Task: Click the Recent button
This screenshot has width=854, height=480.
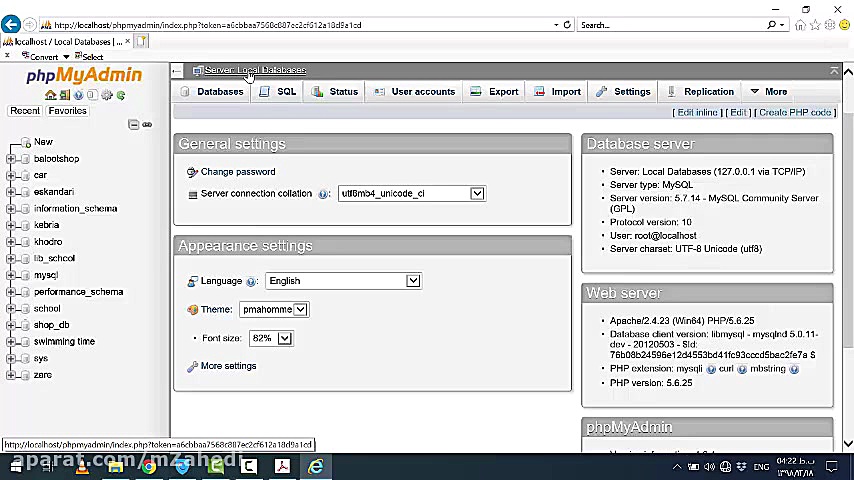Action: click(x=25, y=111)
